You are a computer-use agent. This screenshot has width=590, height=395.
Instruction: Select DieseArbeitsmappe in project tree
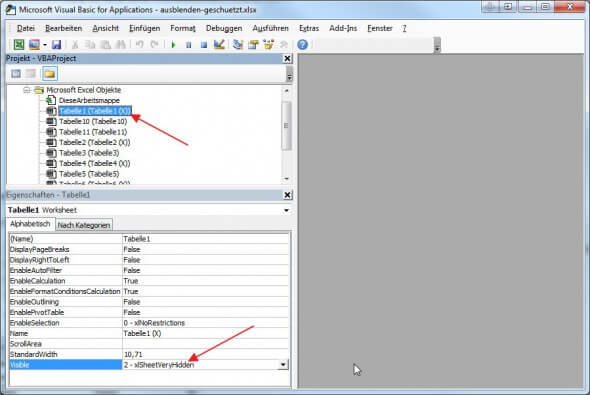89,100
